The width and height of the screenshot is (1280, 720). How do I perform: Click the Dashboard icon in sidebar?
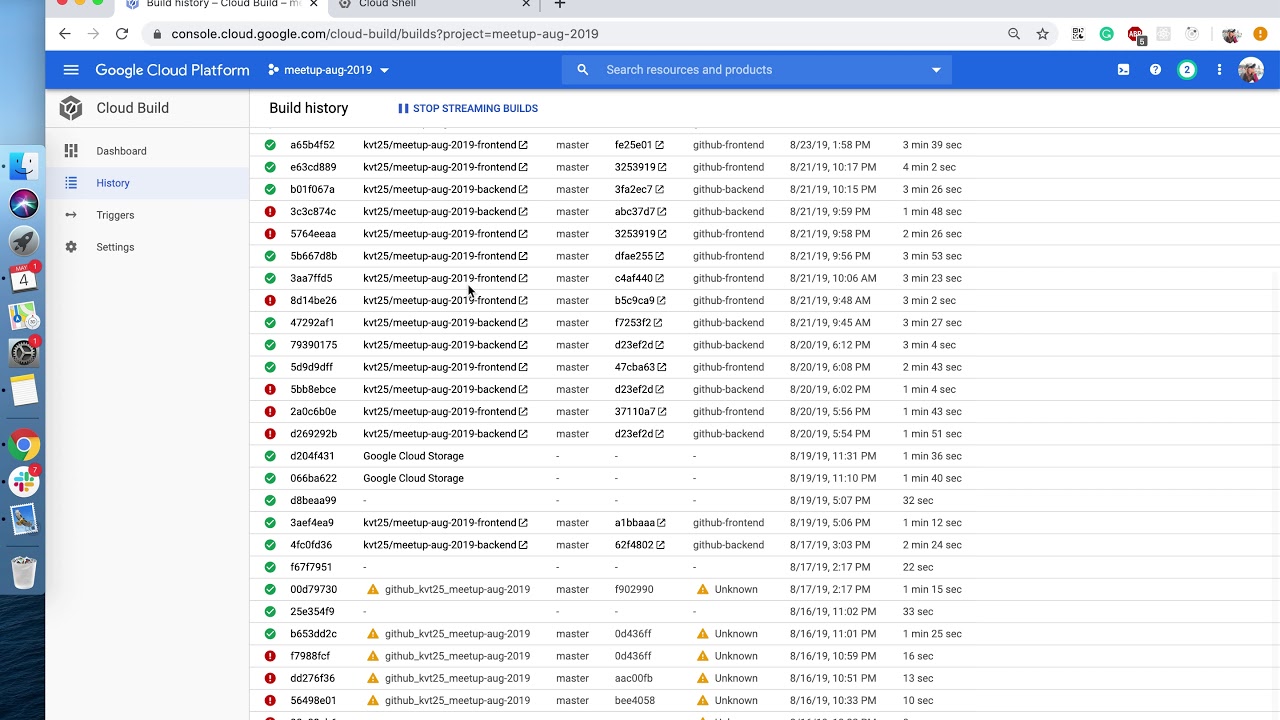click(x=71, y=151)
